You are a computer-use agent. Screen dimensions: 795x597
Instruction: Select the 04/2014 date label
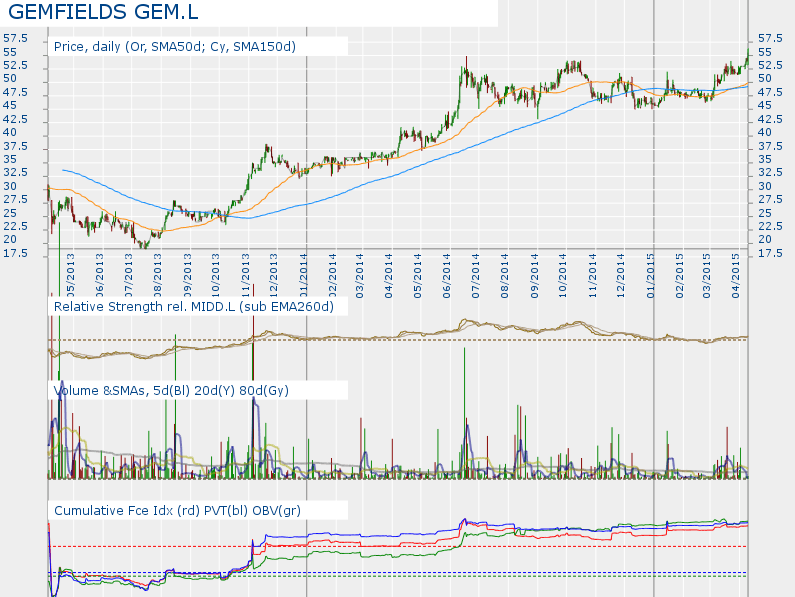389,275
